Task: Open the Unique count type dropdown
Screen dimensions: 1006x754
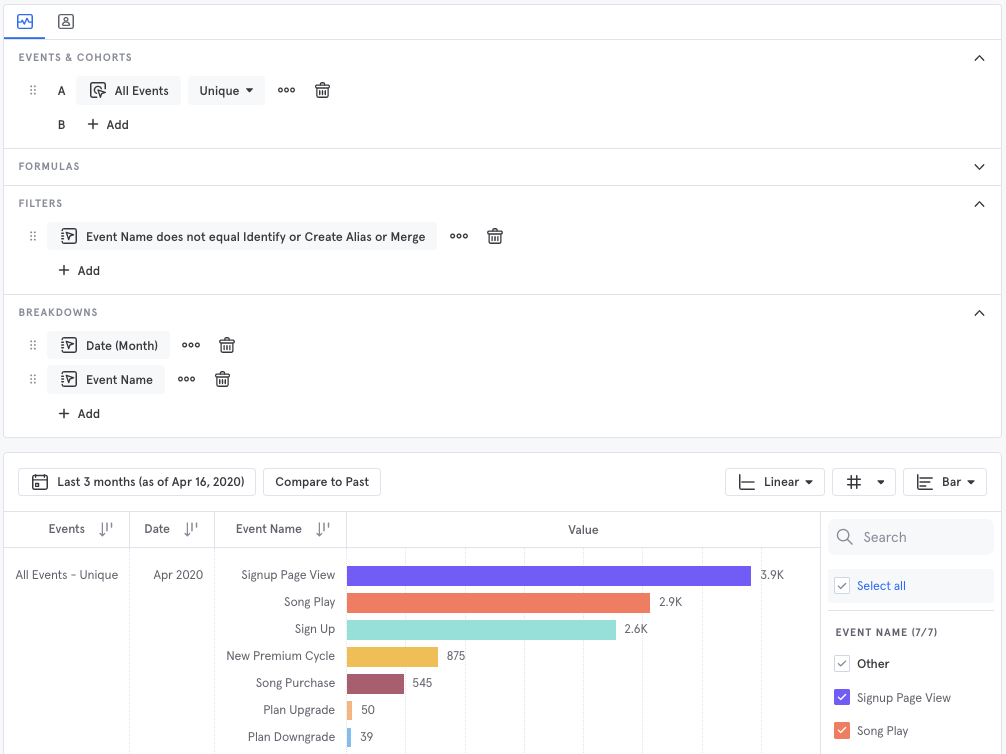Action: coord(226,91)
